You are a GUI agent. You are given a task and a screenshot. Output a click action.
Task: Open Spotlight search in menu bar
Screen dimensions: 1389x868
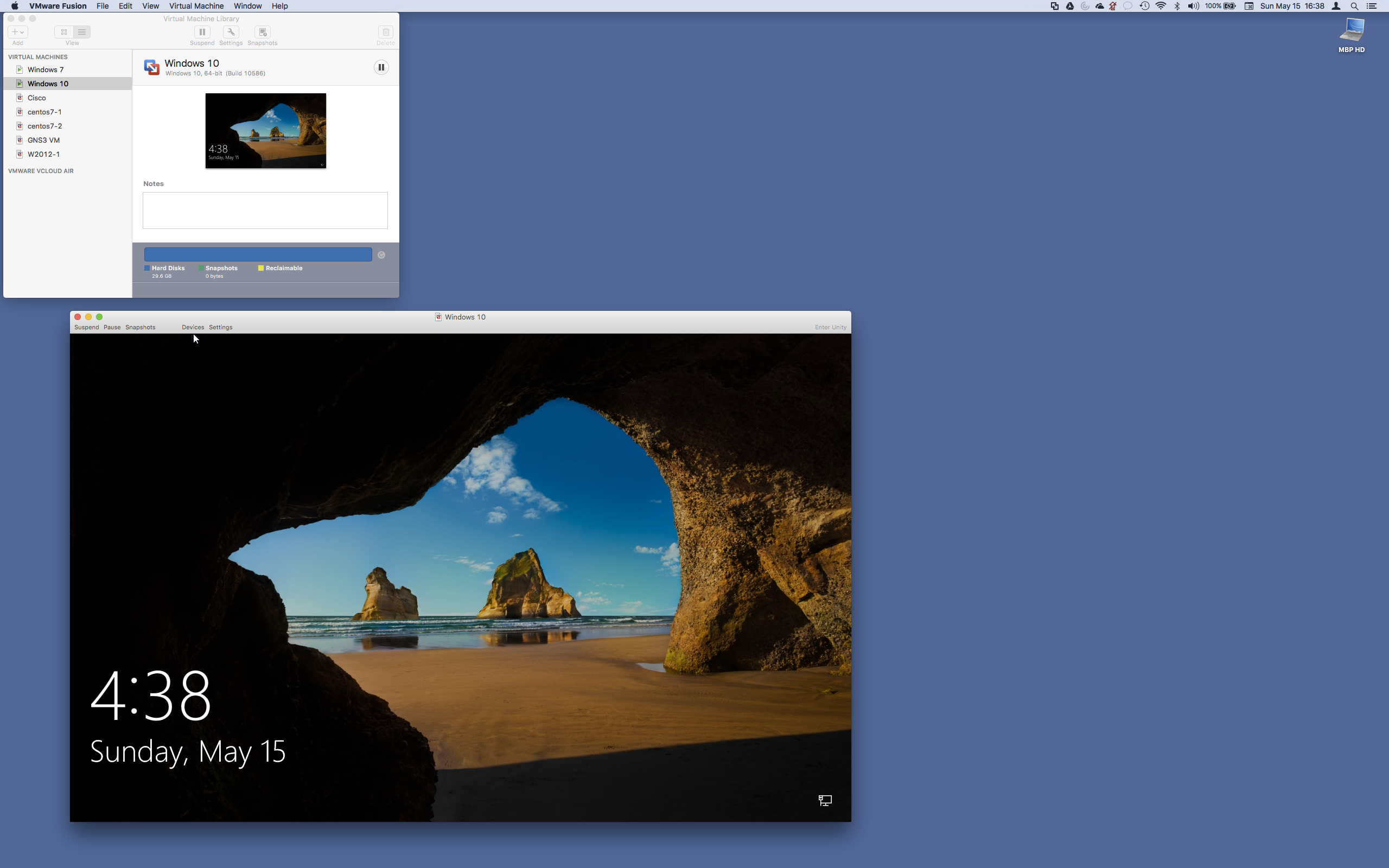pyautogui.click(x=1354, y=6)
